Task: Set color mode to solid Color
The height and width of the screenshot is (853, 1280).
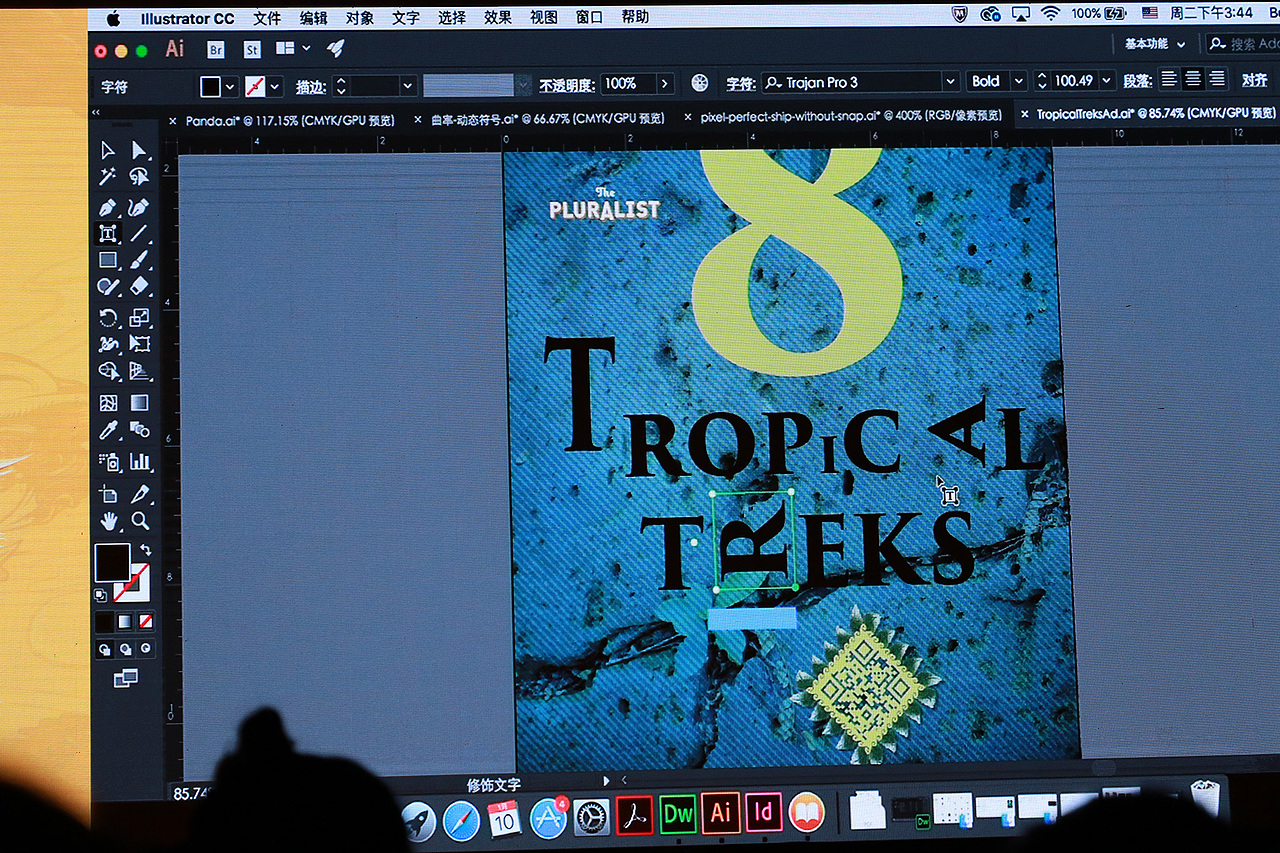Action: [104, 621]
